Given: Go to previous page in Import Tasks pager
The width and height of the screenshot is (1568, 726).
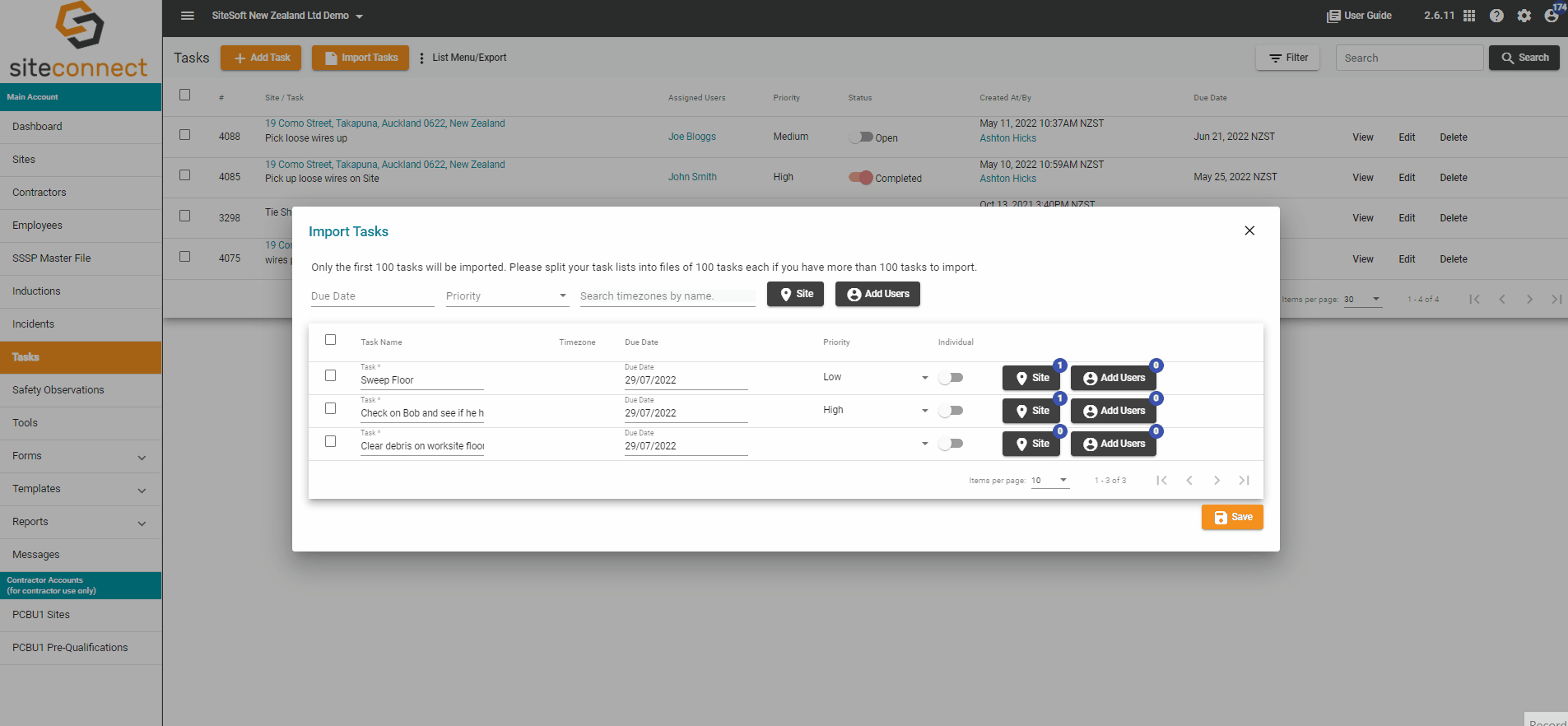Looking at the screenshot, I should [x=1189, y=481].
